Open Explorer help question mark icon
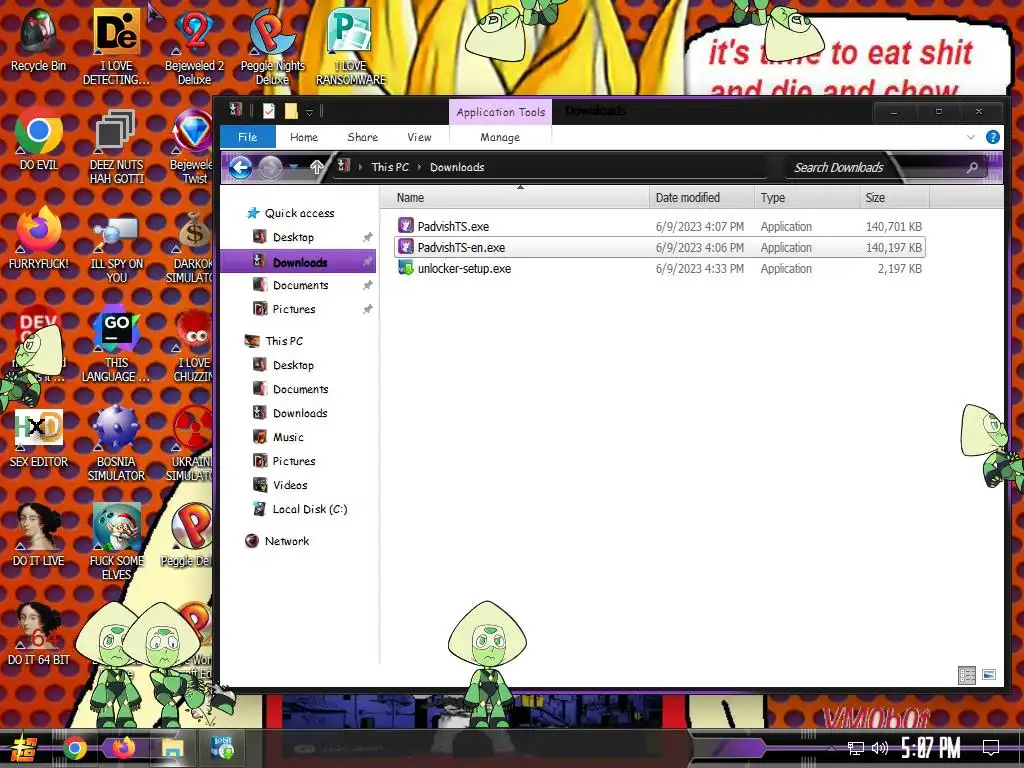Image resolution: width=1024 pixels, height=768 pixels. [x=993, y=137]
